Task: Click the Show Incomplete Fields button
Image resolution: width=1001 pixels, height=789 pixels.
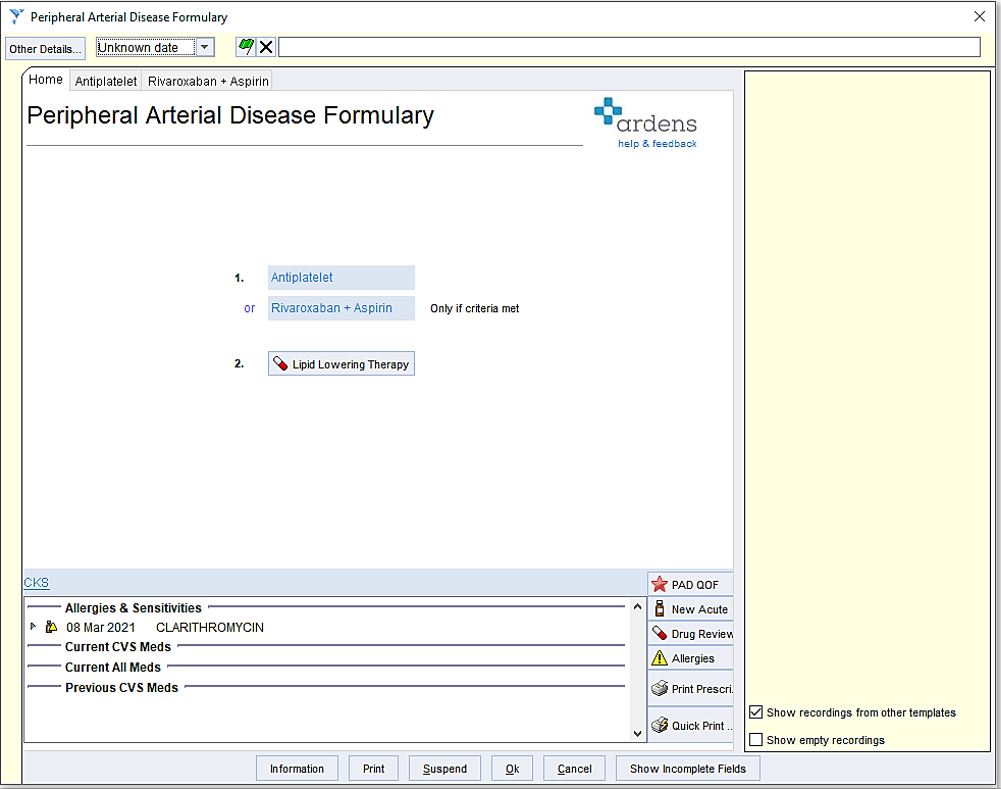Action: [x=687, y=768]
